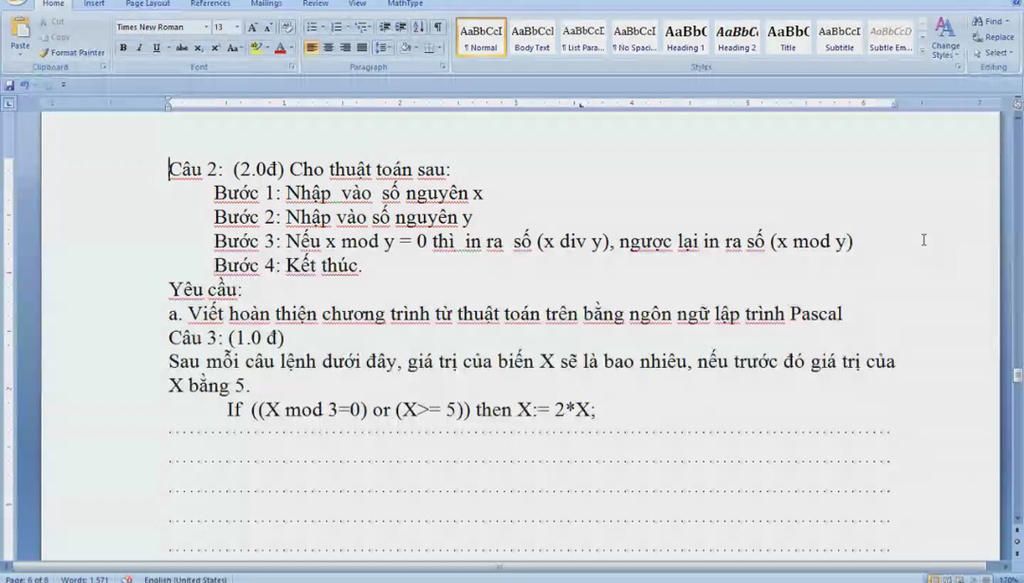Click the Bullets list icon

312,27
